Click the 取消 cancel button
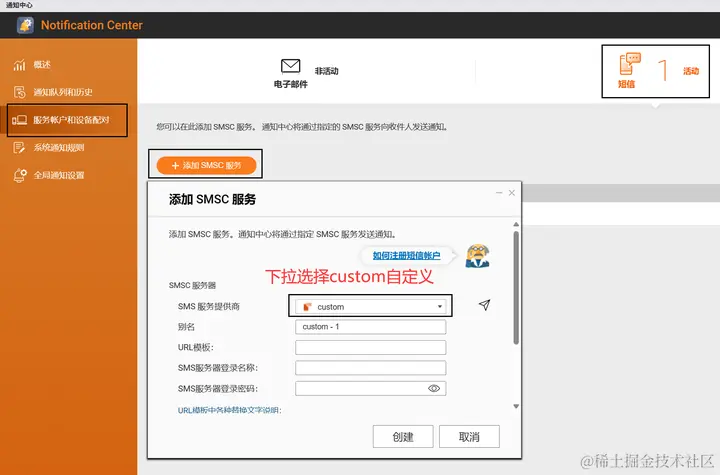The height and width of the screenshot is (475, 720). 469,436
